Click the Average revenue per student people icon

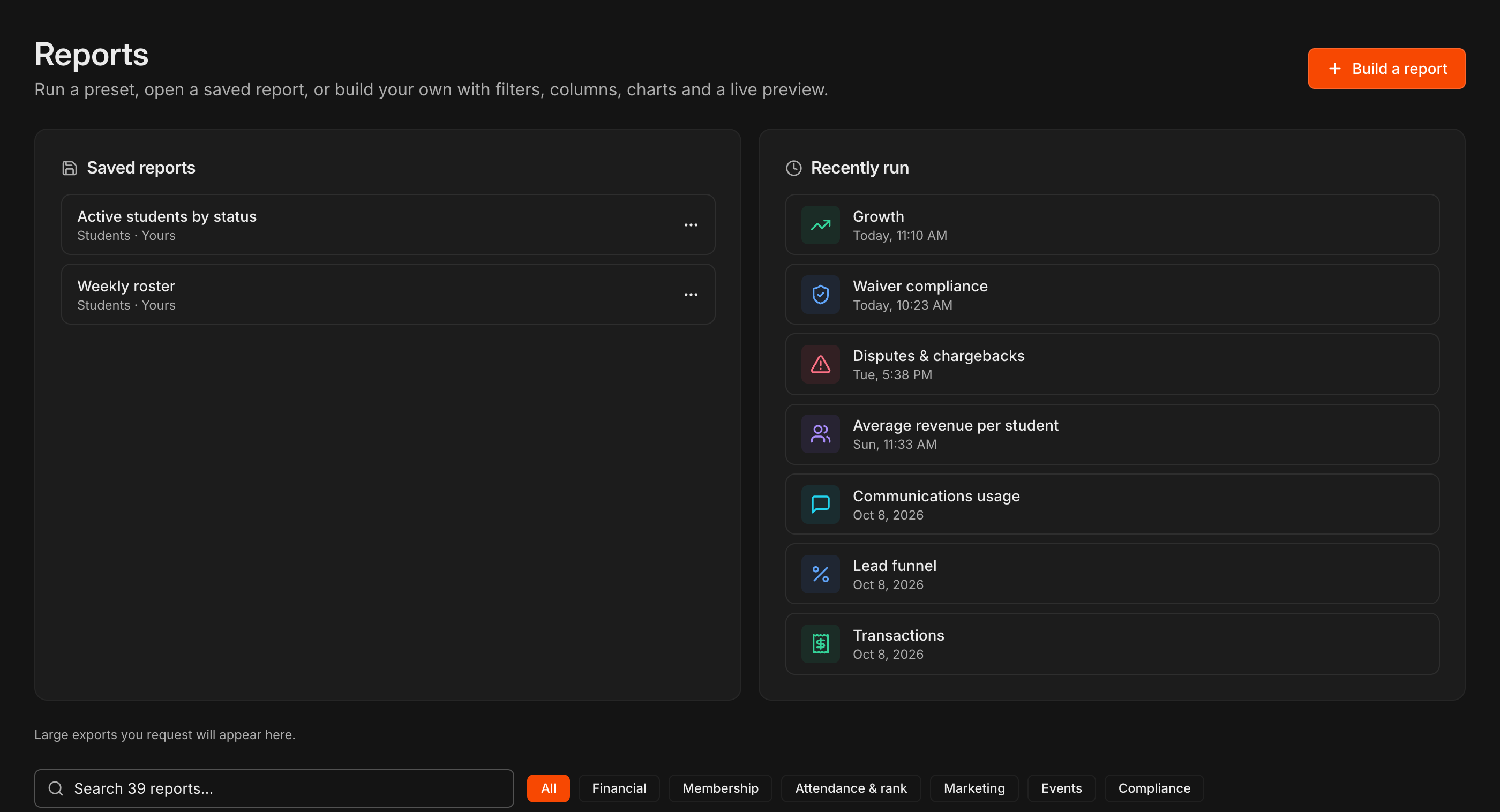(821, 434)
